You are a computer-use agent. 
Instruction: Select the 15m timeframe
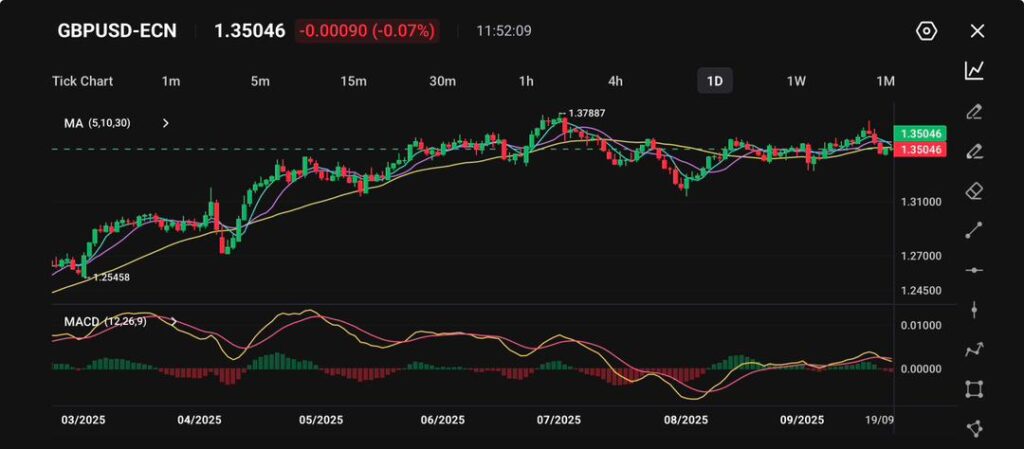pos(352,81)
